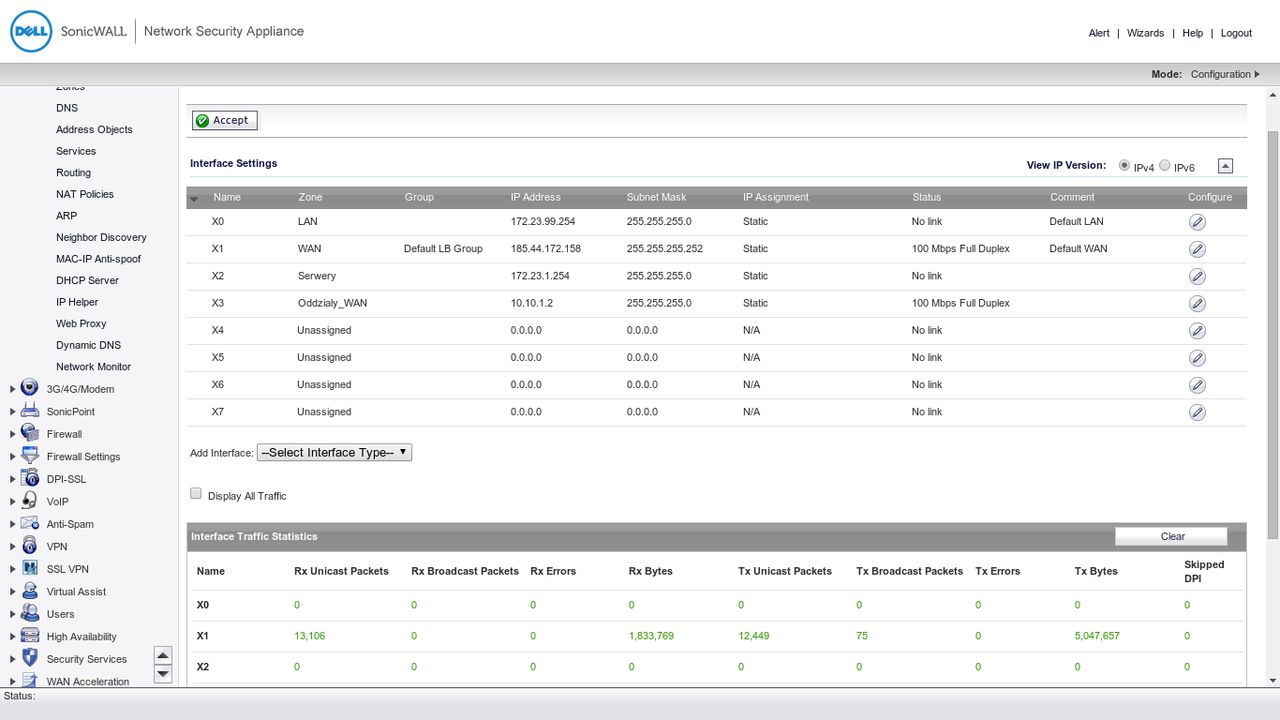This screenshot has height=720, width=1280.
Task: Click the Users sidebar icon
Action: pyautogui.click(x=30, y=613)
